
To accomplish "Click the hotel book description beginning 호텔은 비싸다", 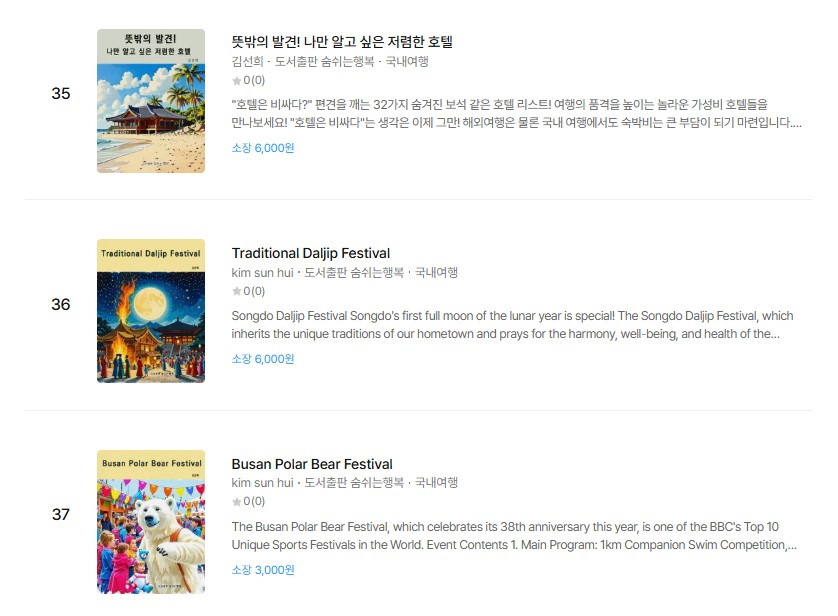I will tap(516, 113).
